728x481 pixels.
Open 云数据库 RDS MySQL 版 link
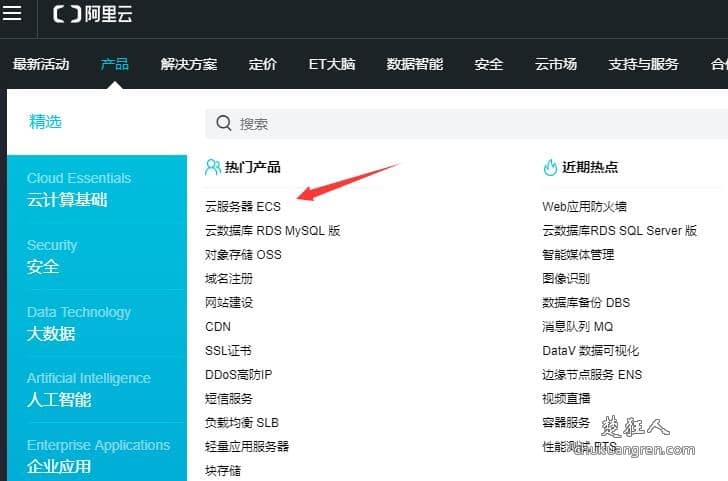(x=273, y=231)
